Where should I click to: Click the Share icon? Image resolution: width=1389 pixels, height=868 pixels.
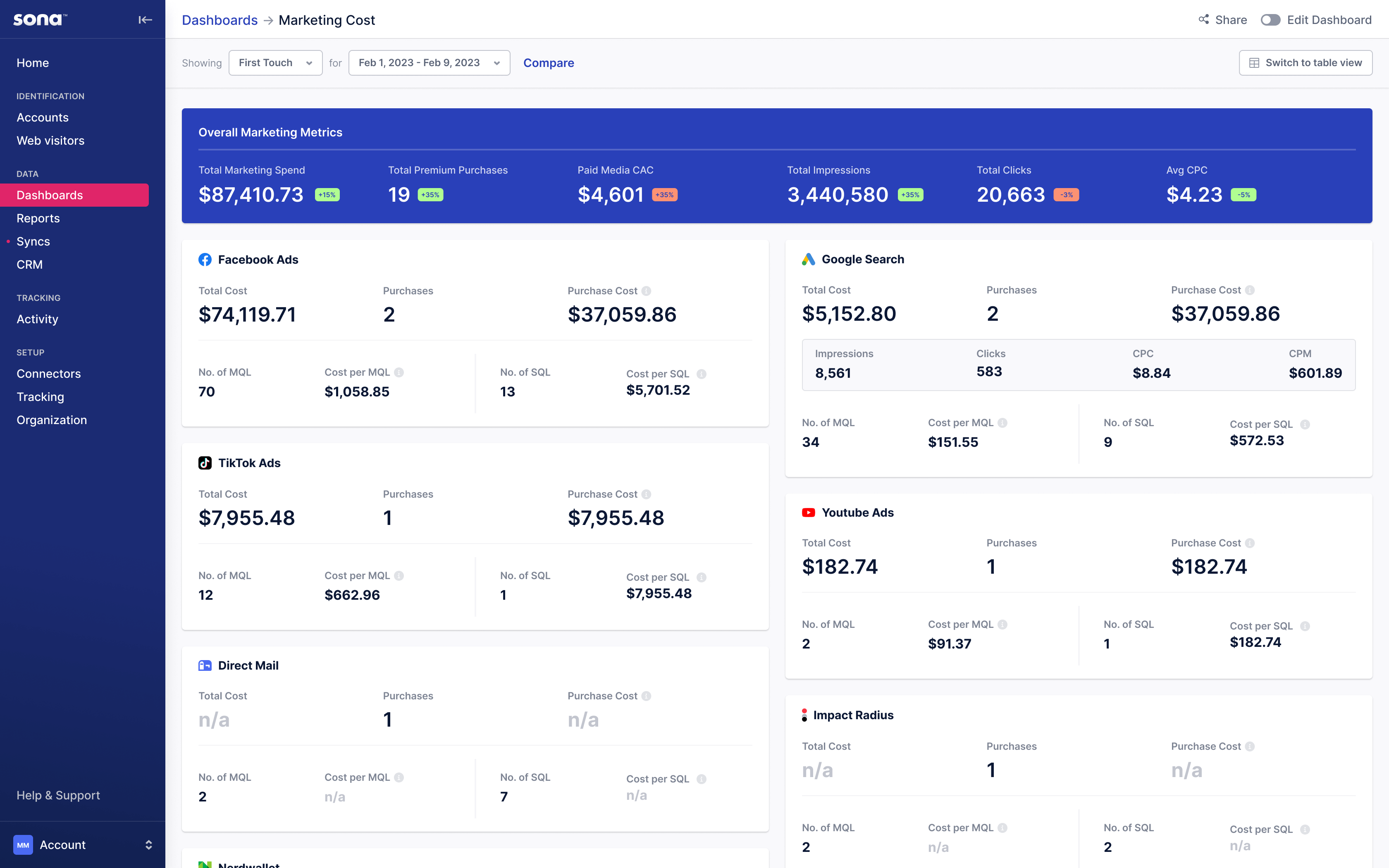tap(1204, 19)
